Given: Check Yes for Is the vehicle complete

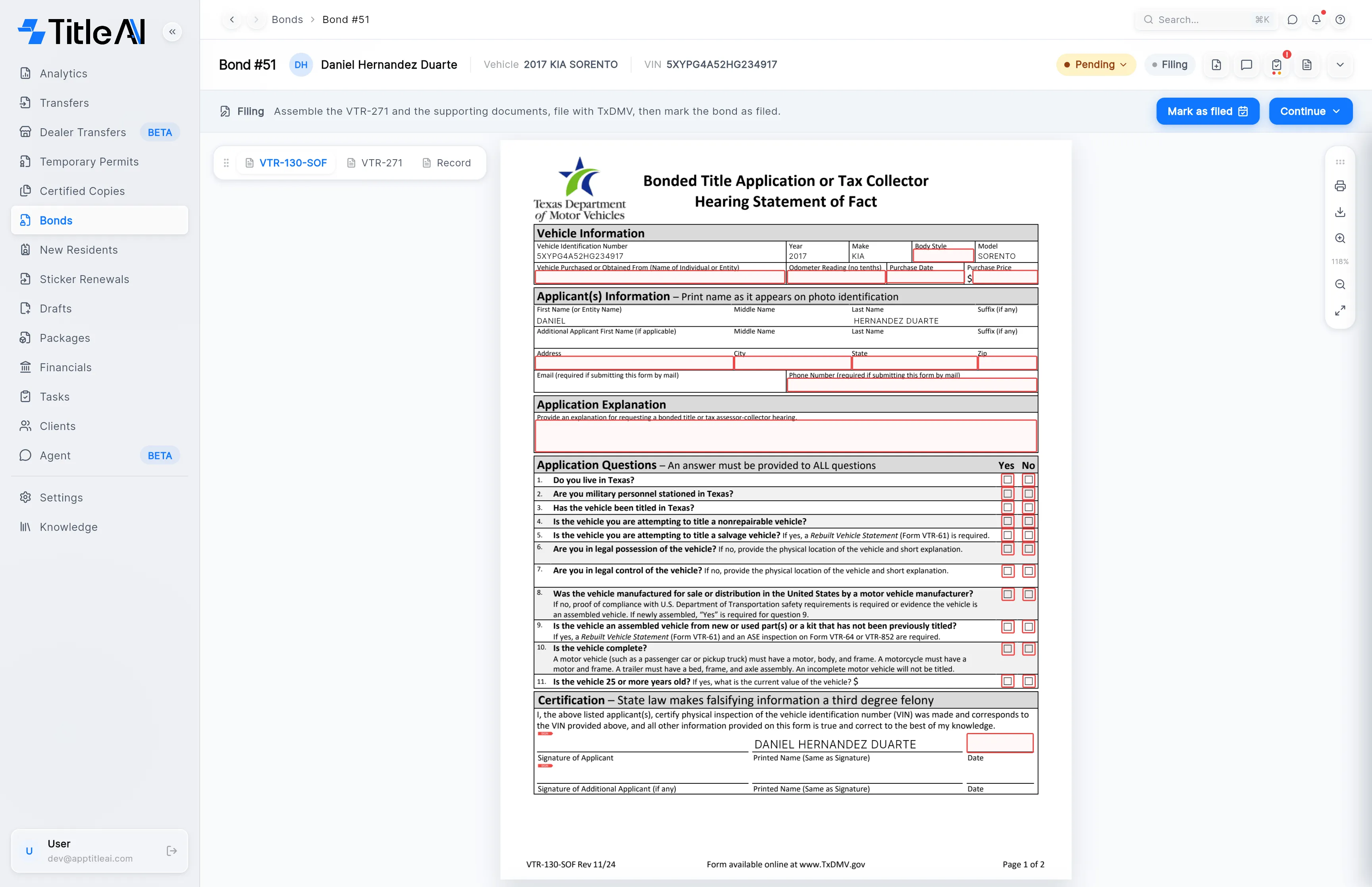Looking at the screenshot, I should [x=1008, y=649].
